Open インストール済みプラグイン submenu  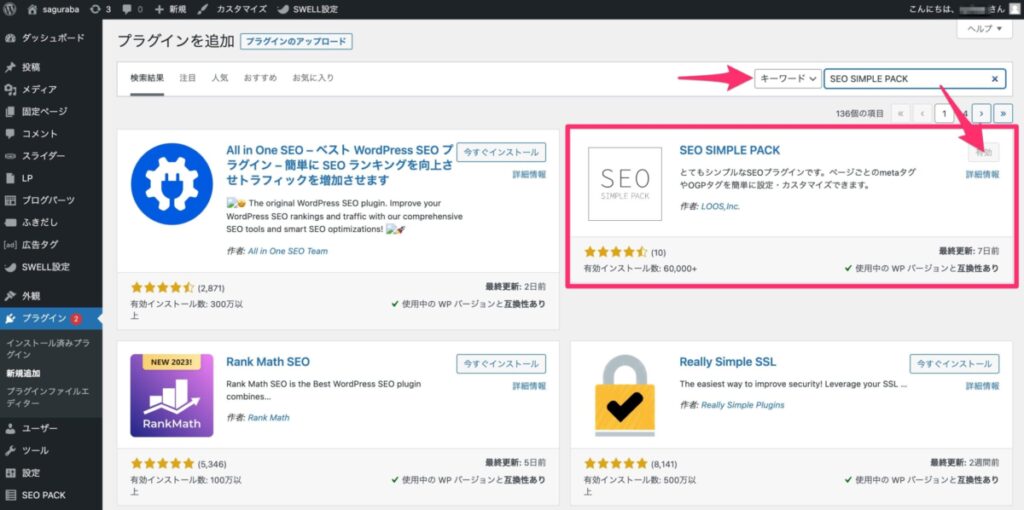point(47,349)
